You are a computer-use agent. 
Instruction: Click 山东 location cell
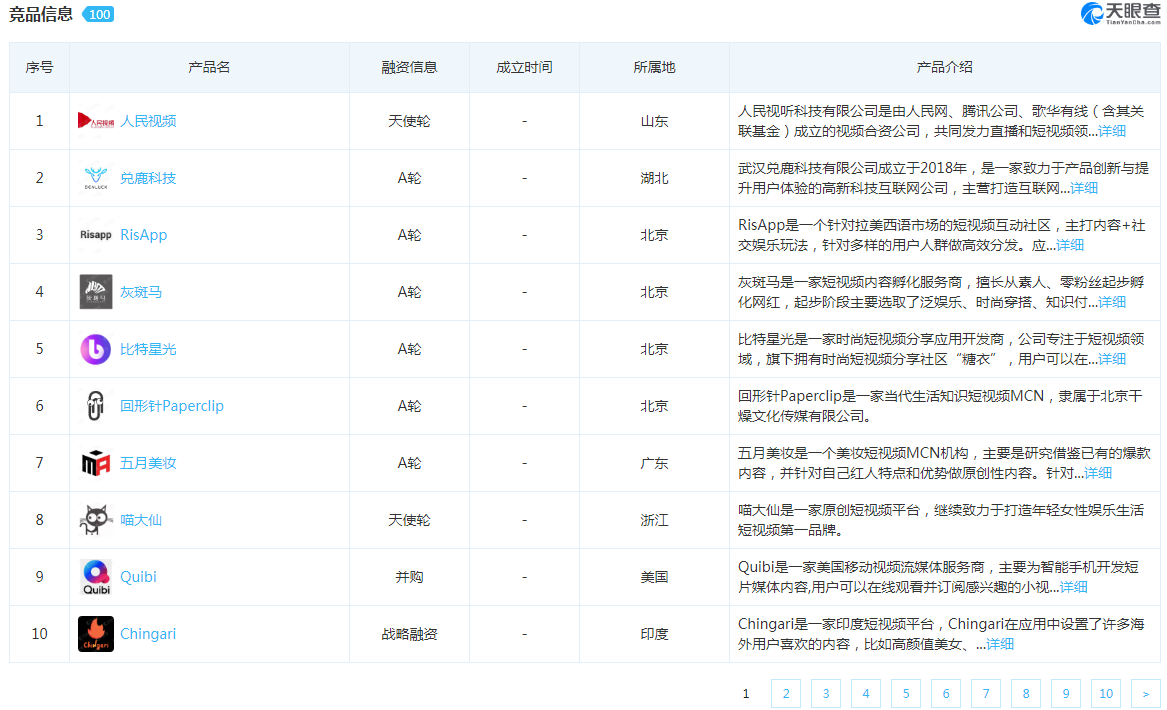654,121
